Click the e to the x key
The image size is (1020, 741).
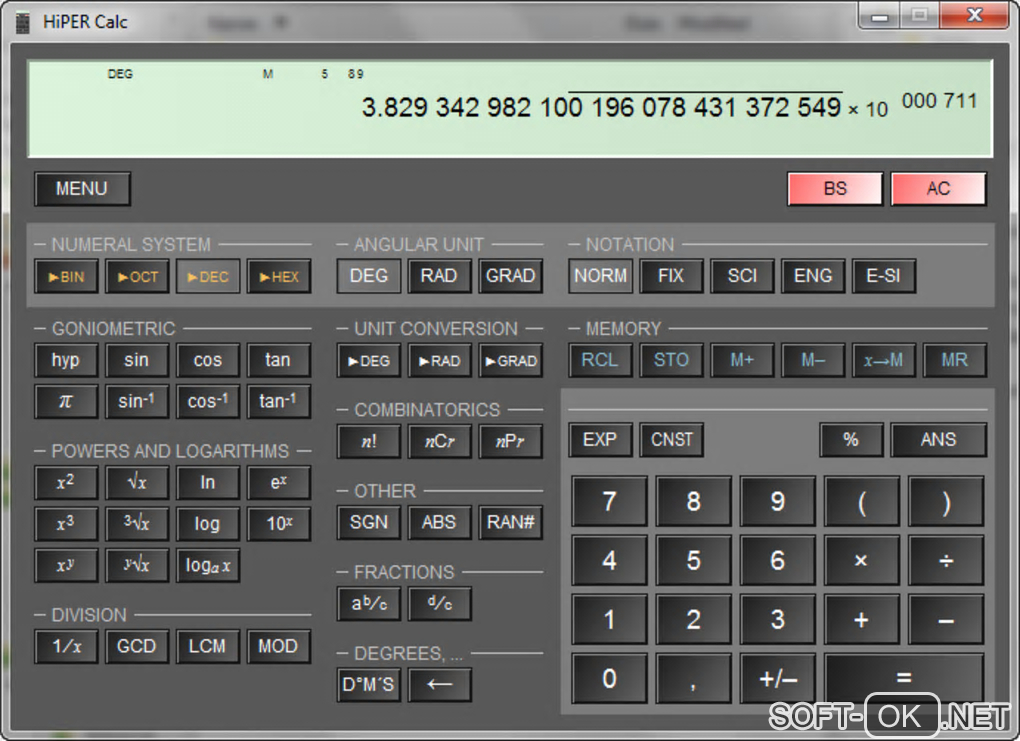tap(279, 483)
